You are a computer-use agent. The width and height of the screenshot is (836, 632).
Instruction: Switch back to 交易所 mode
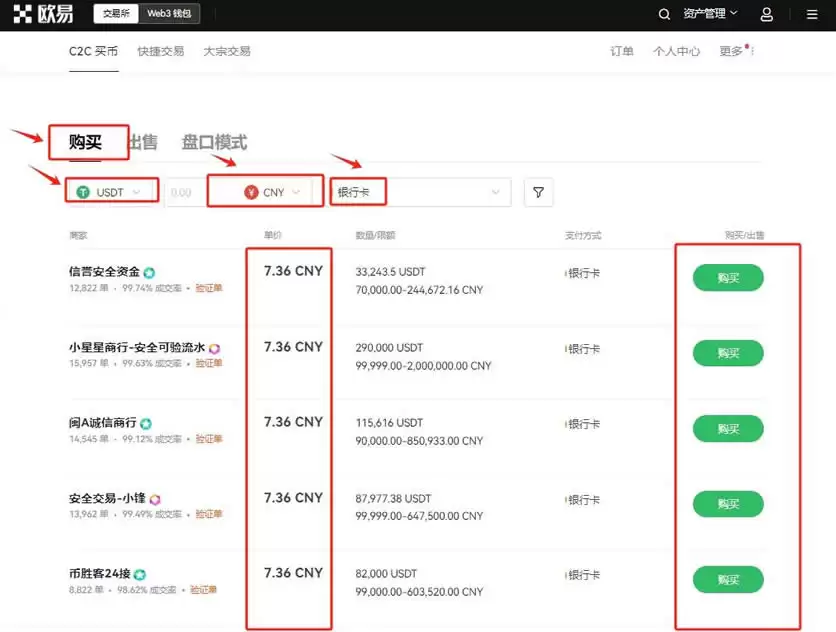115,14
